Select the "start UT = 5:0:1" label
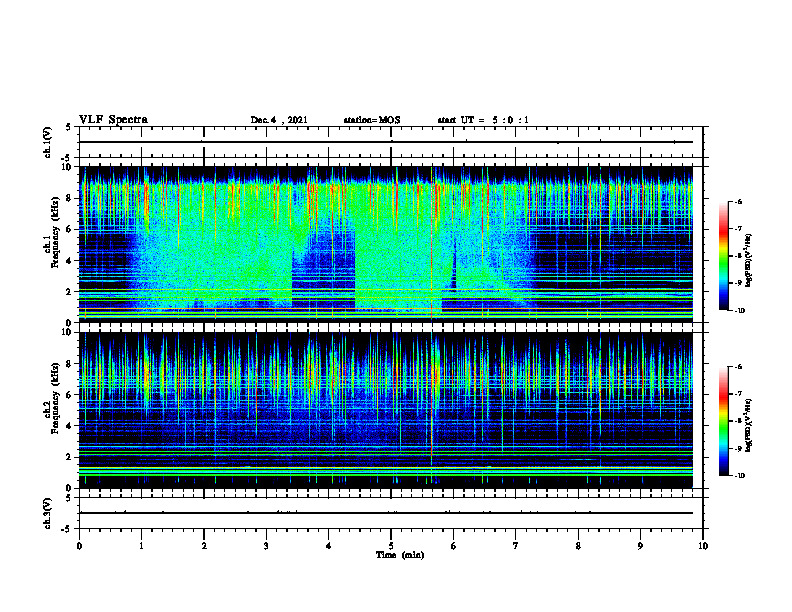The width and height of the screenshot is (792, 612). (x=483, y=120)
